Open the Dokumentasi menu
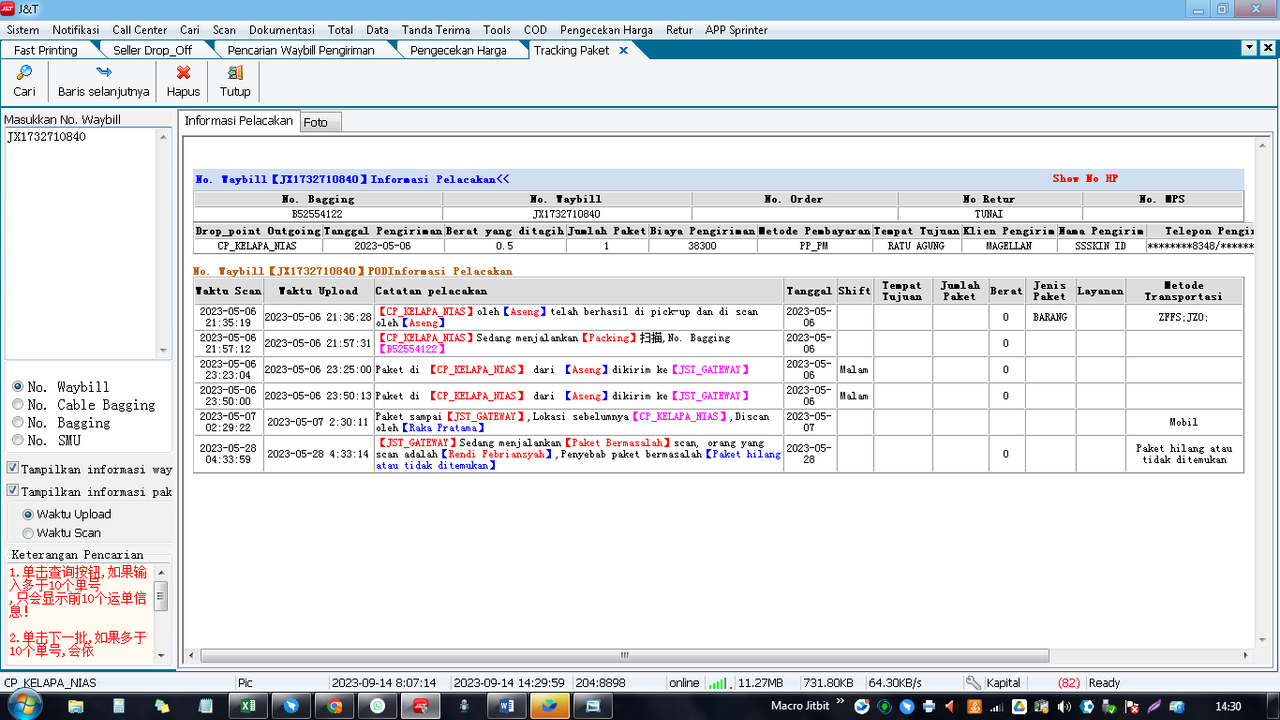Image resolution: width=1280 pixels, height=720 pixels. pos(282,30)
